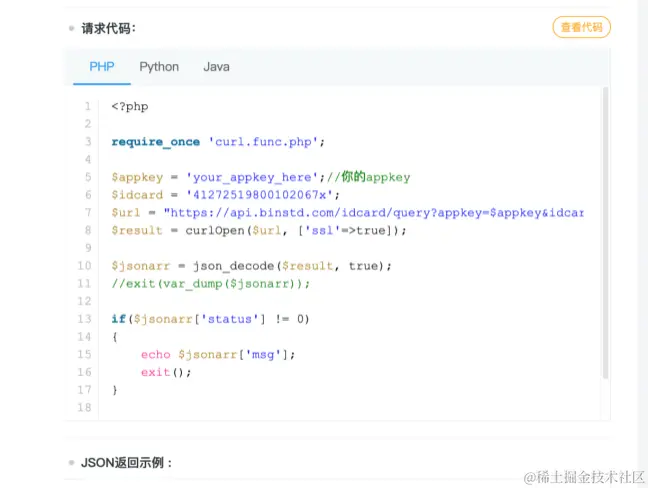650x490 pixels.
Task: Click the $appkey assignment line
Action: 261,177
